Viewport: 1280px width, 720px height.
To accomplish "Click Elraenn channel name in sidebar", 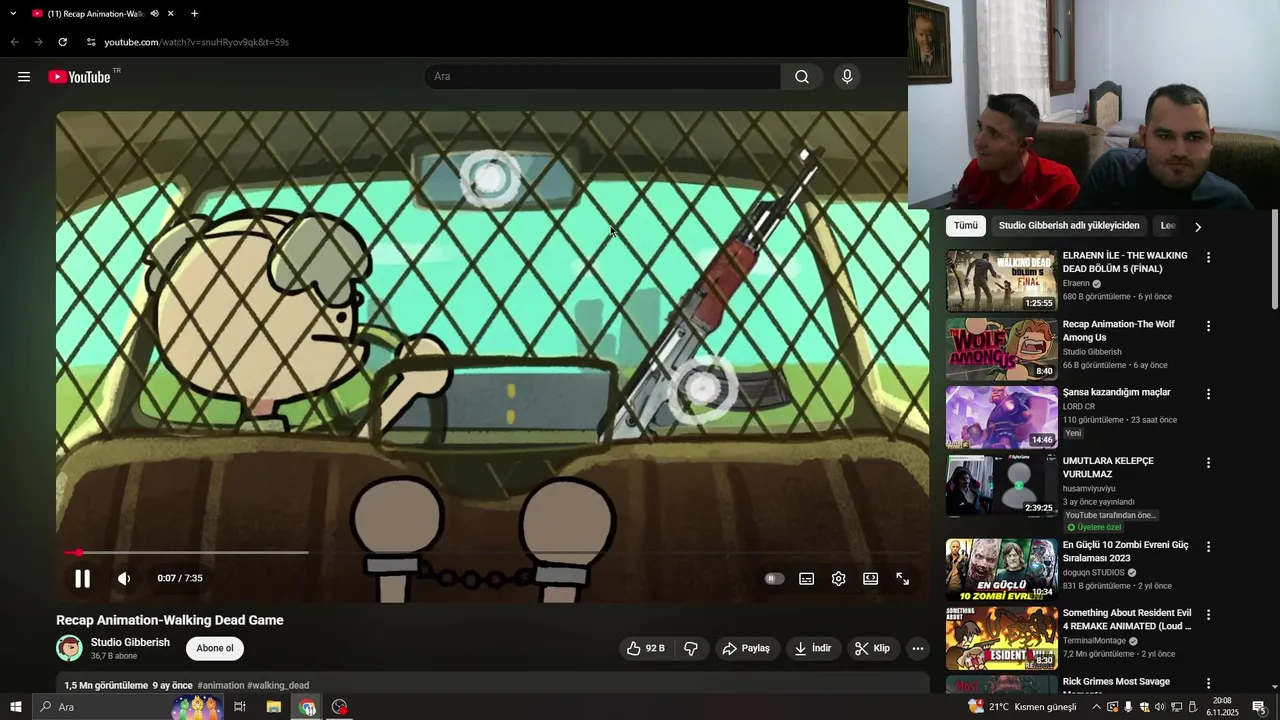I will click(1076, 284).
